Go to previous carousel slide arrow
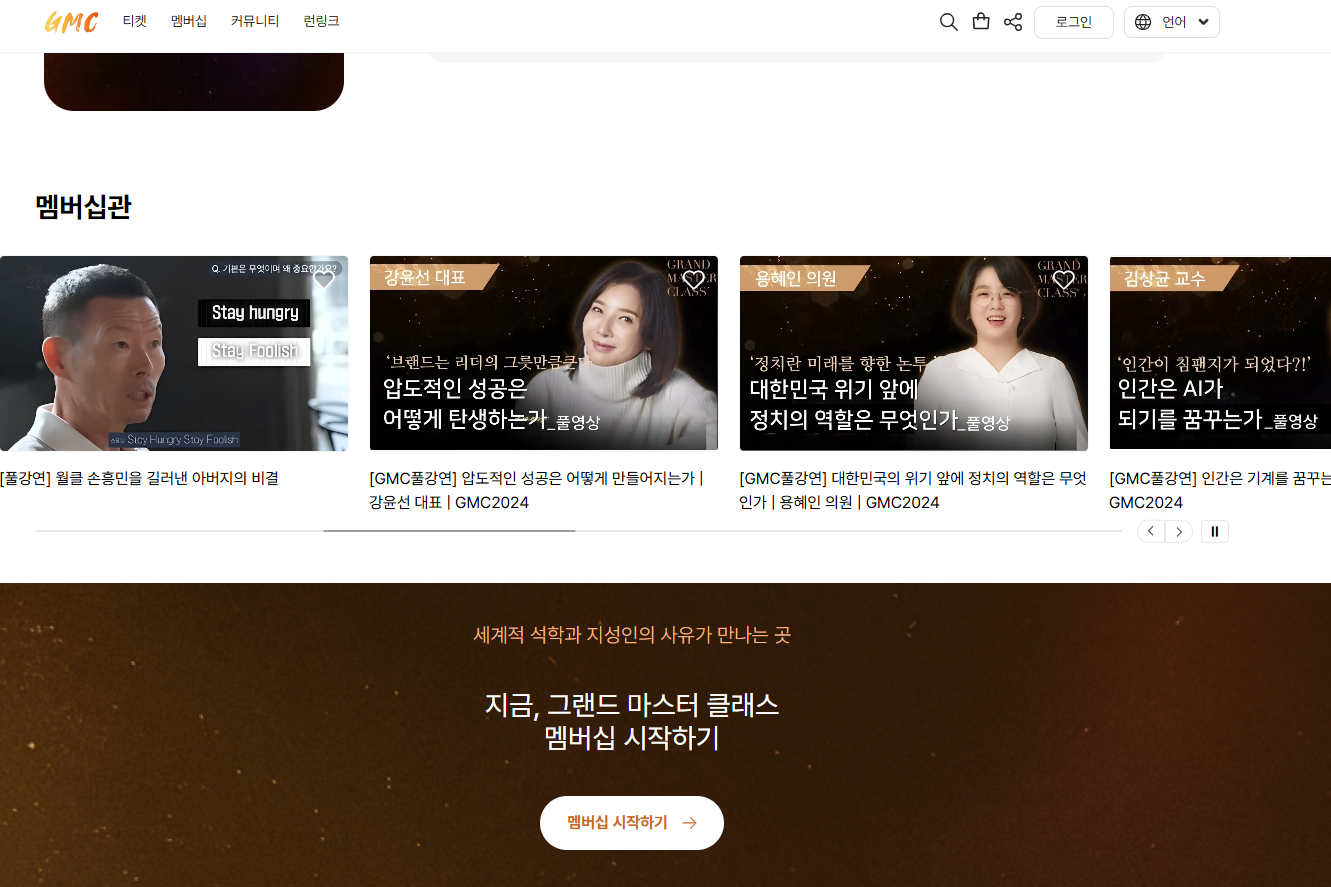1331x887 pixels. 1151,532
